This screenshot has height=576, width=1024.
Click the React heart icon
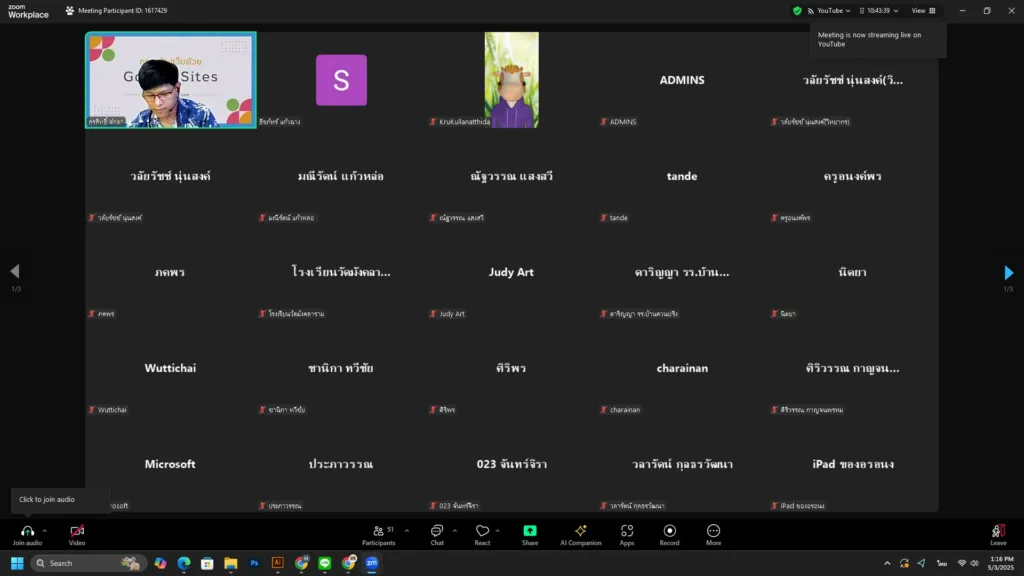(482, 533)
